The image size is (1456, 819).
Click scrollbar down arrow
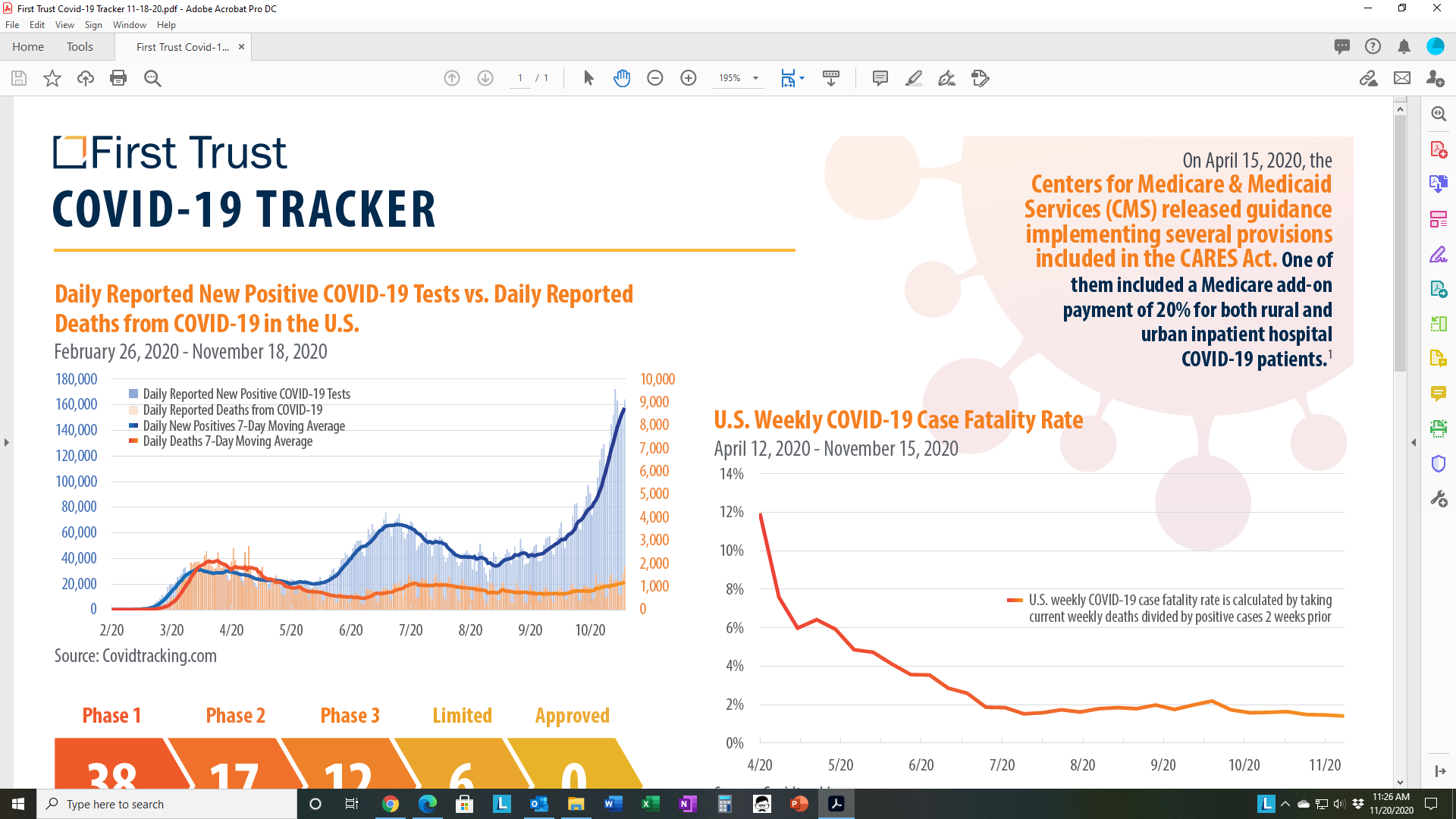(x=1401, y=782)
